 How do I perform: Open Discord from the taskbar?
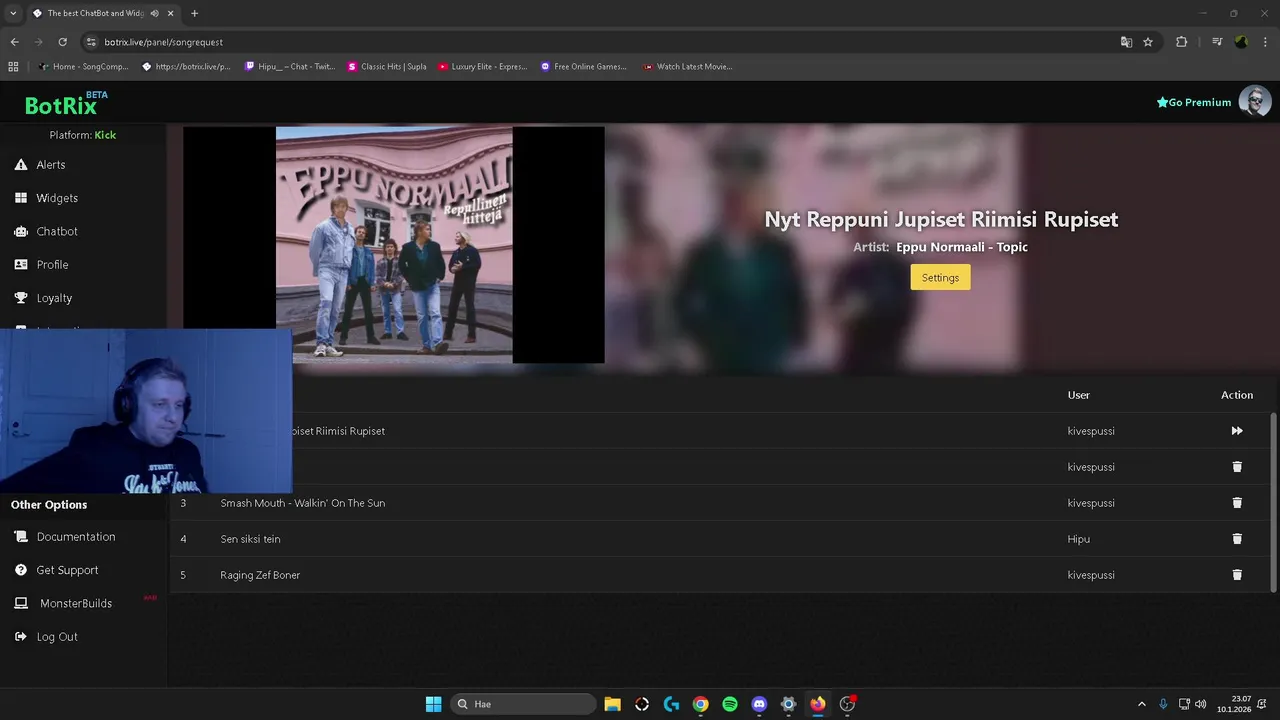(x=759, y=704)
